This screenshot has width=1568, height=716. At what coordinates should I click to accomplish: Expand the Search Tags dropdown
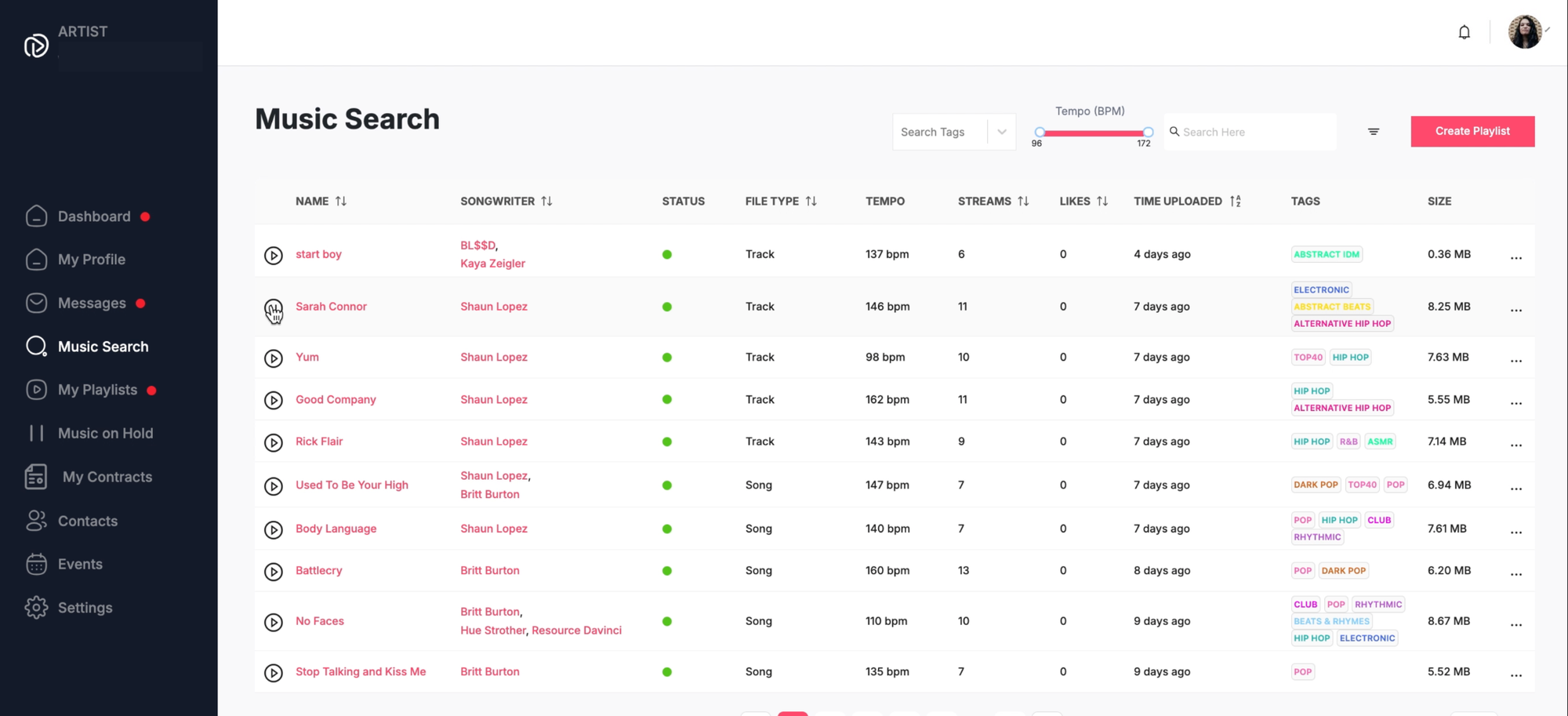1001,132
